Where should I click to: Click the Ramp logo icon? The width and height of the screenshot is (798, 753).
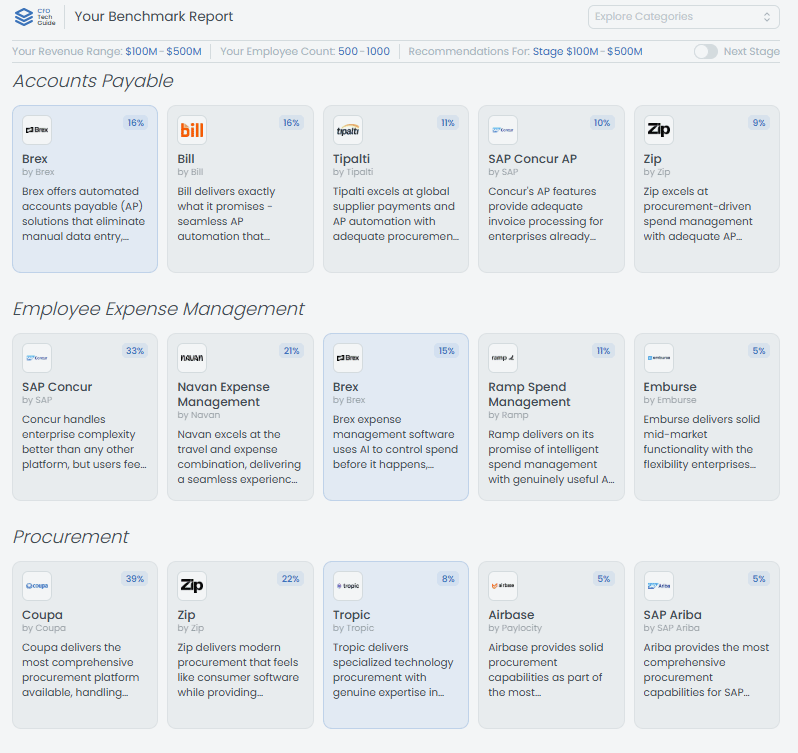pos(503,358)
